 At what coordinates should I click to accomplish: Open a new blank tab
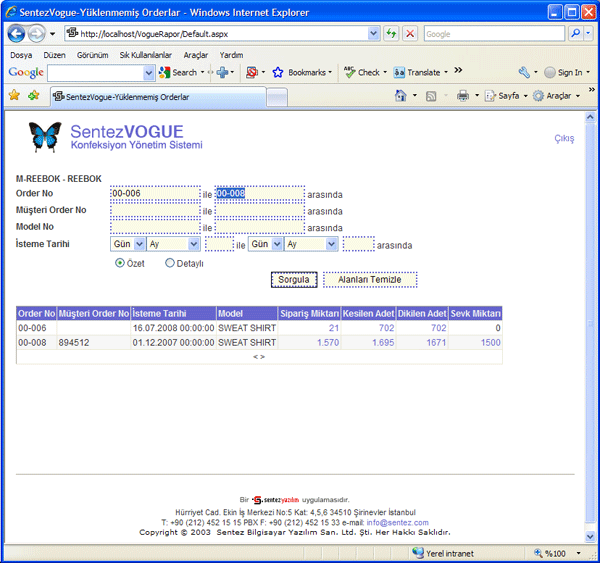(277, 97)
